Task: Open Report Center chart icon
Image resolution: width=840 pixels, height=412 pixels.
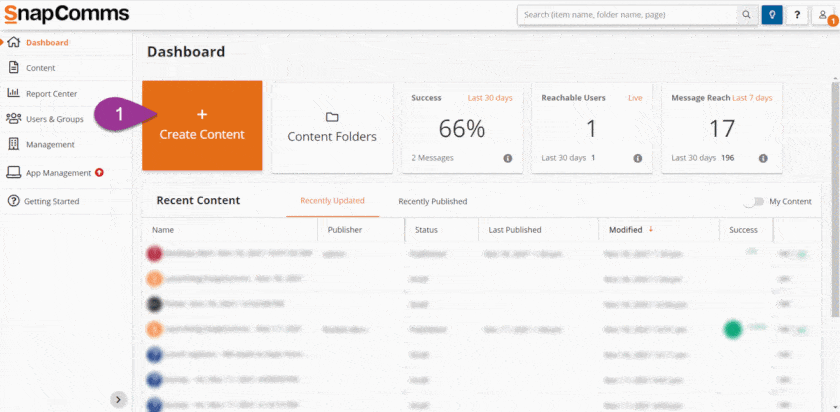Action: 13,93
